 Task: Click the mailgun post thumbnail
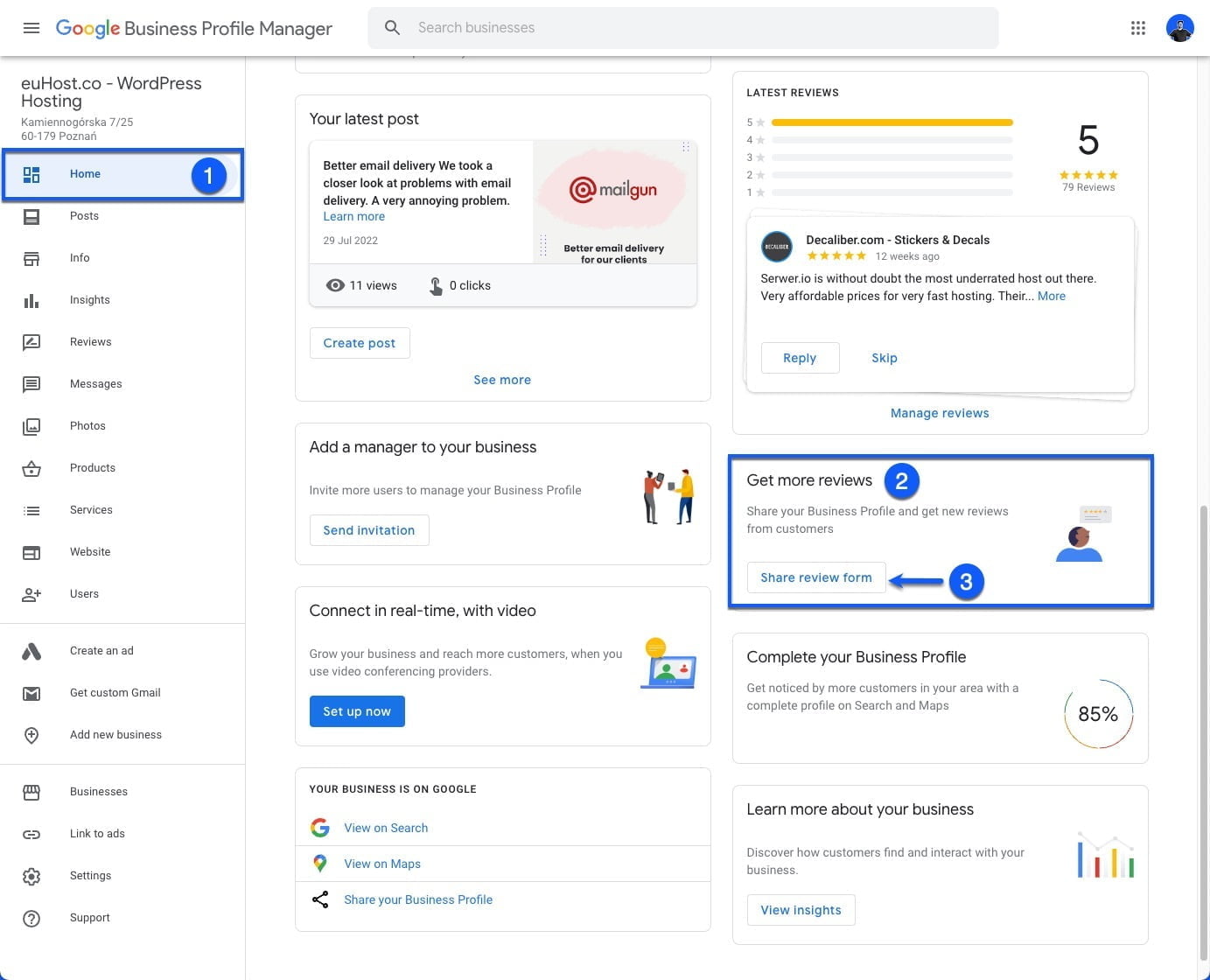[x=614, y=202]
